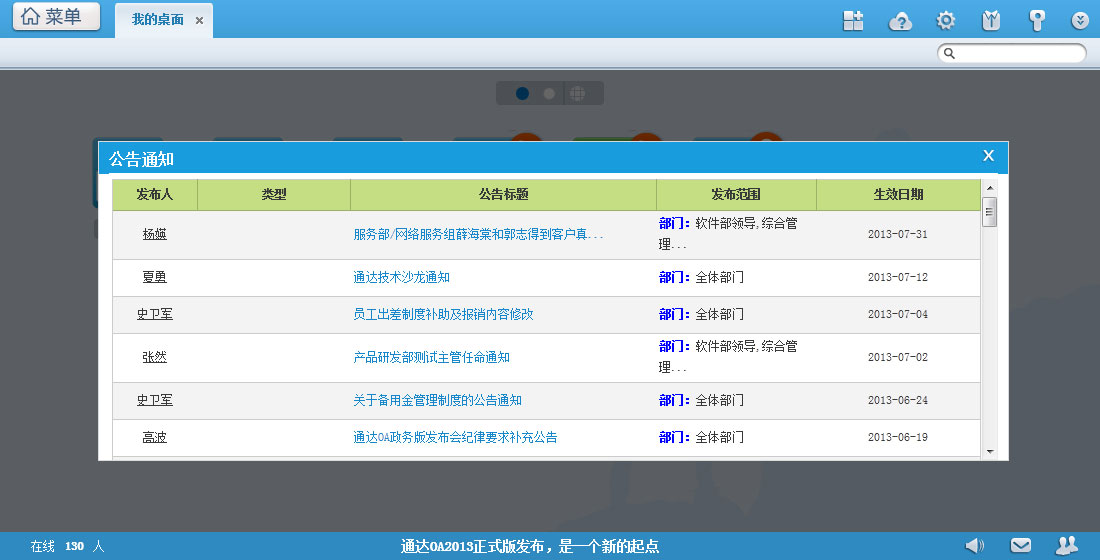Image resolution: width=1100 pixels, height=560 pixels.
Task: Open the 员工出差制度补助及报销内容修改 announcement
Action: [443, 314]
